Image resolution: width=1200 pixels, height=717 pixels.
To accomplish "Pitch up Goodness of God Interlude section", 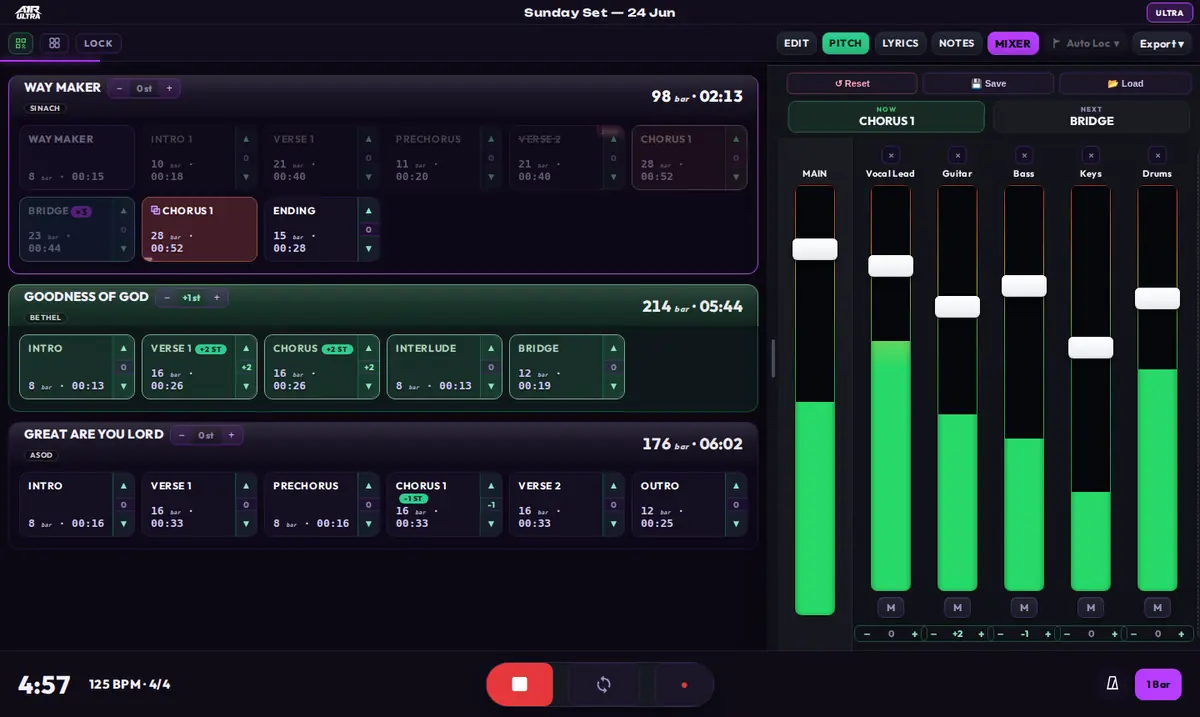I will tap(491, 348).
